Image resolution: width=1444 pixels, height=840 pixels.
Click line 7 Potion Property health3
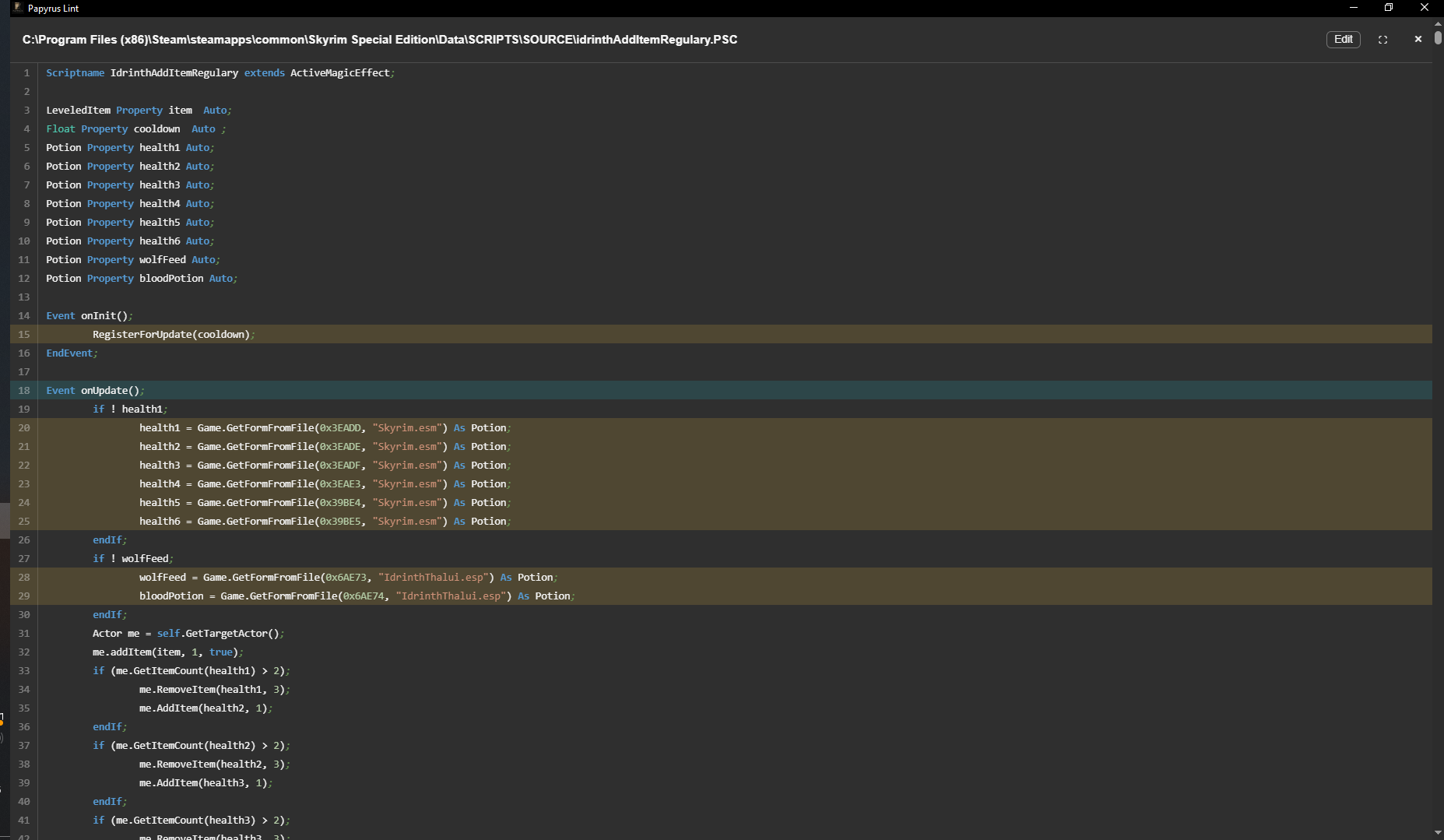(130, 185)
